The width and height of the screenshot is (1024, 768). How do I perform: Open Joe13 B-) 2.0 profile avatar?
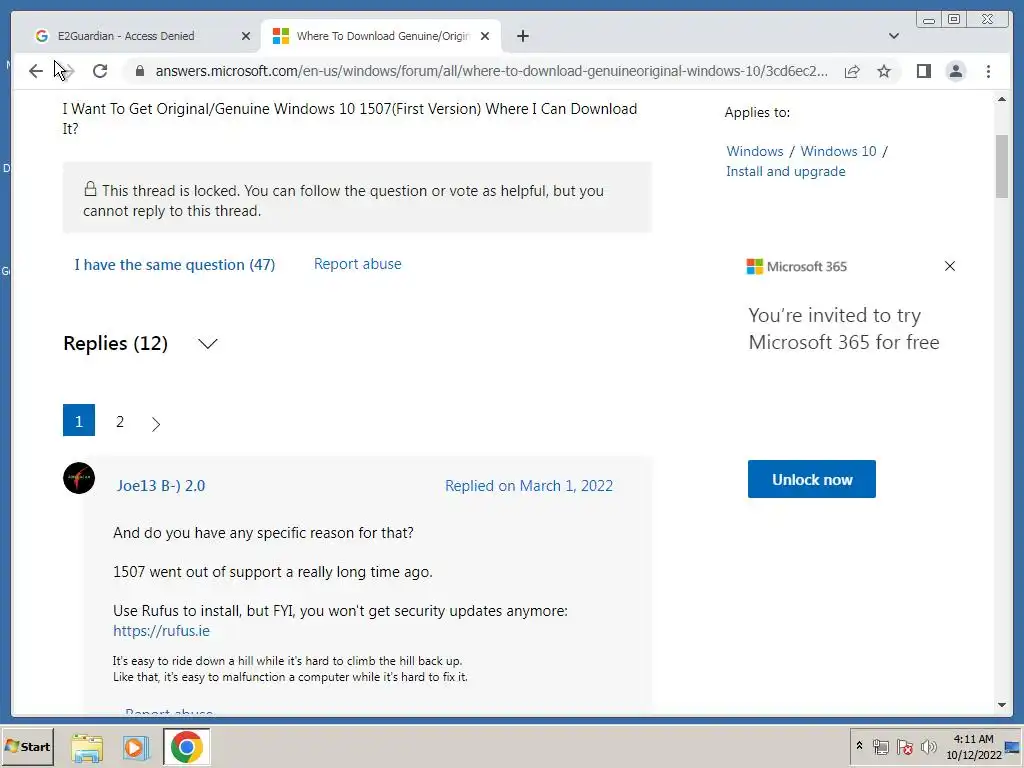[79, 478]
